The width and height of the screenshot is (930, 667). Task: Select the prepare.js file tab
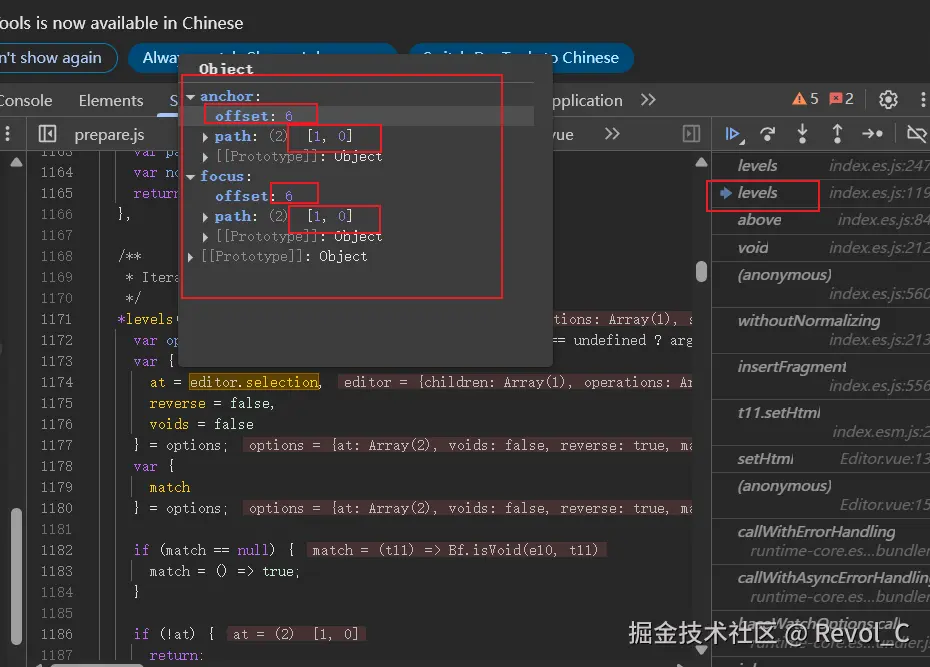[x=109, y=135]
